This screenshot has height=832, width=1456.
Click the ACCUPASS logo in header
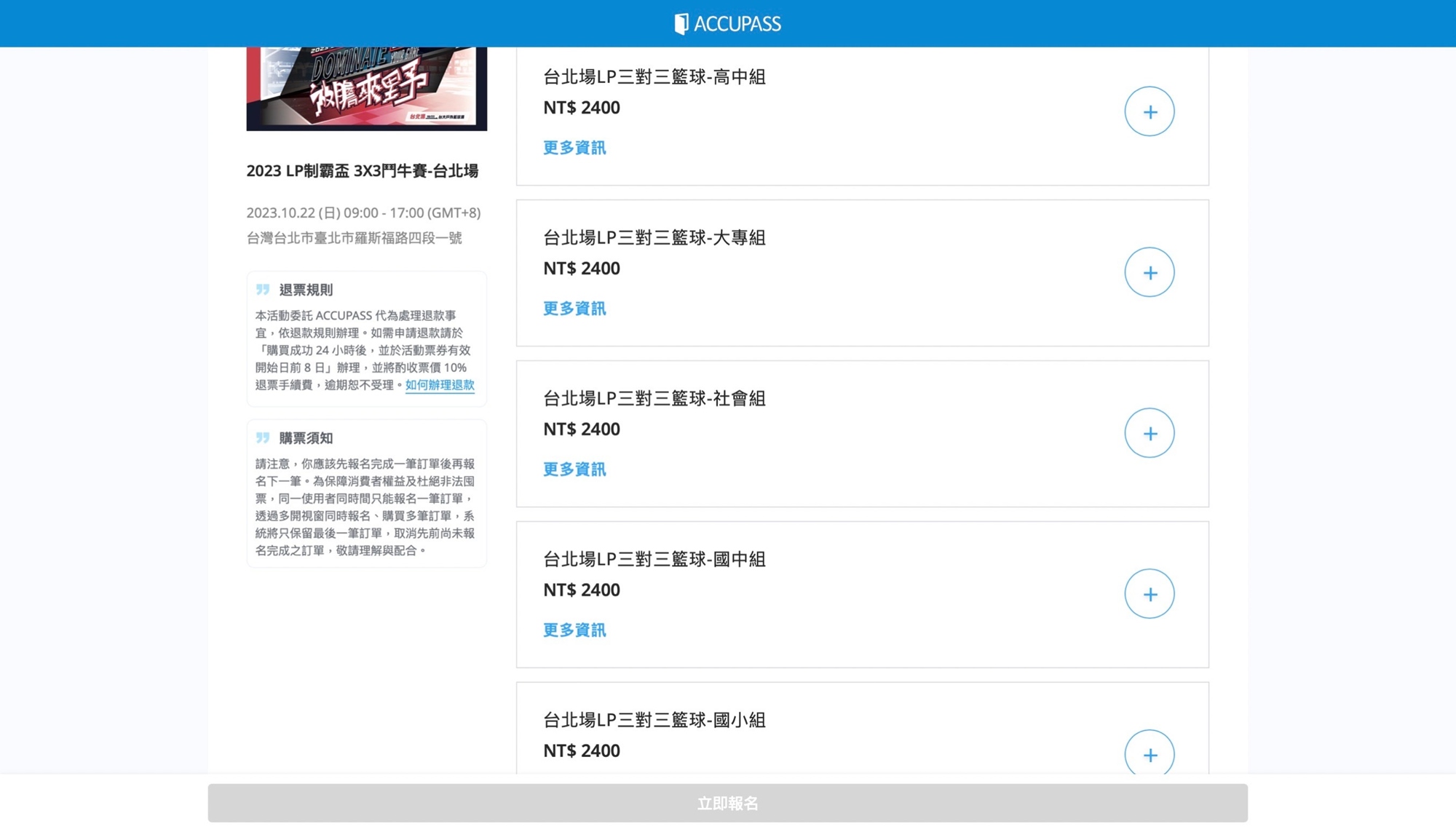coord(727,24)
